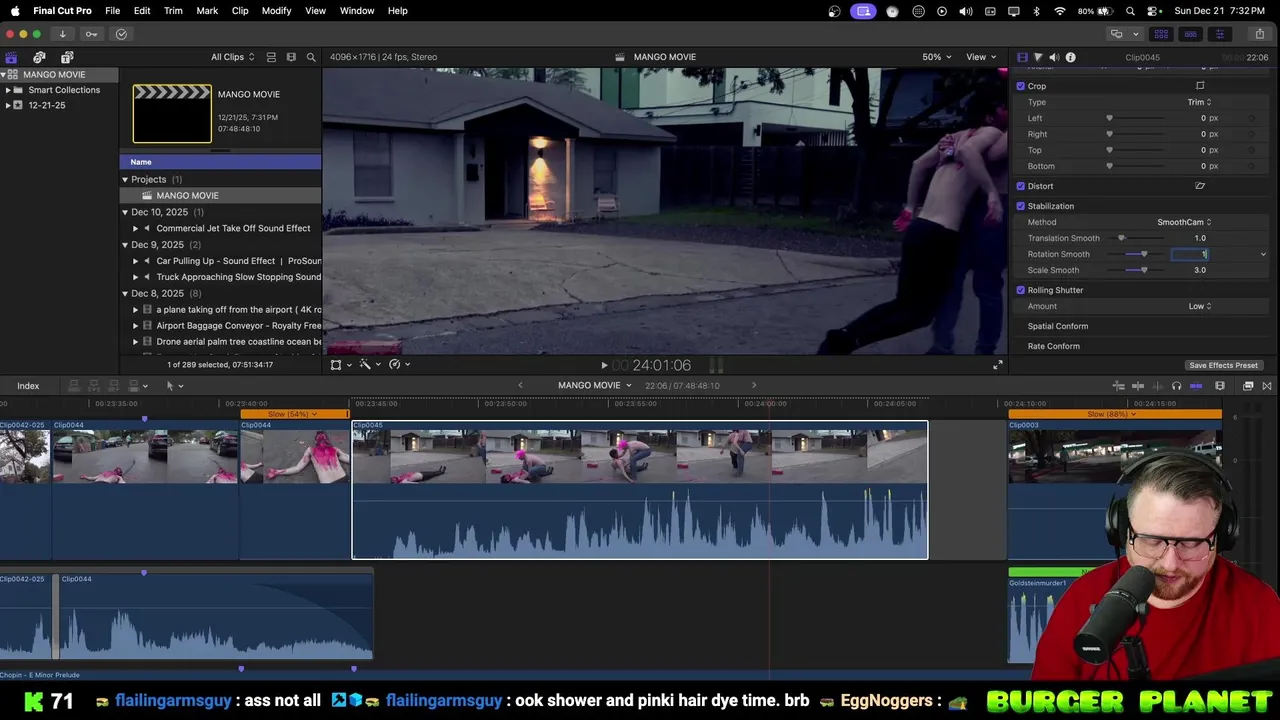Viewport: 1280px width, 720px height.
Task: Disable the Stabilization checkbox
Action: click(x=1021, y=206)
